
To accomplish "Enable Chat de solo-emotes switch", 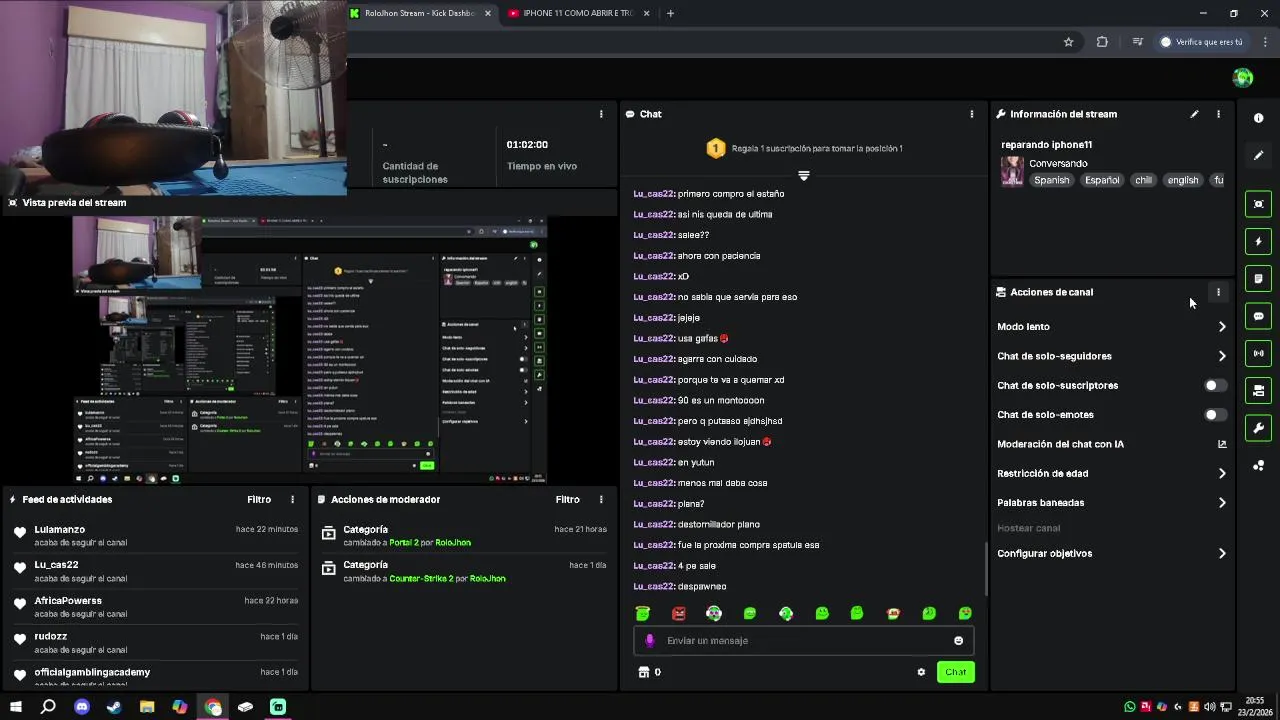I will (1215, 415).
